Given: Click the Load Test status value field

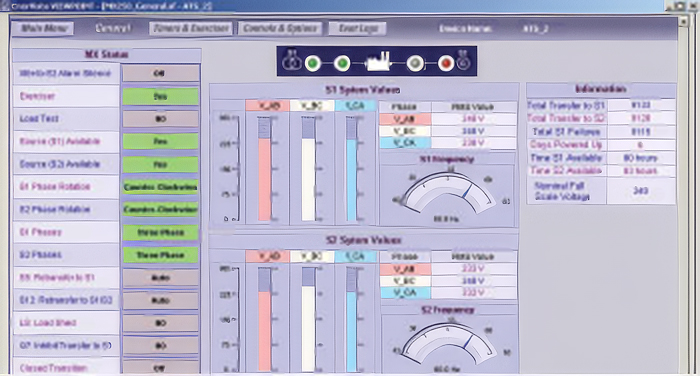Looking at the screenshot, I should [x=160, y=119].
